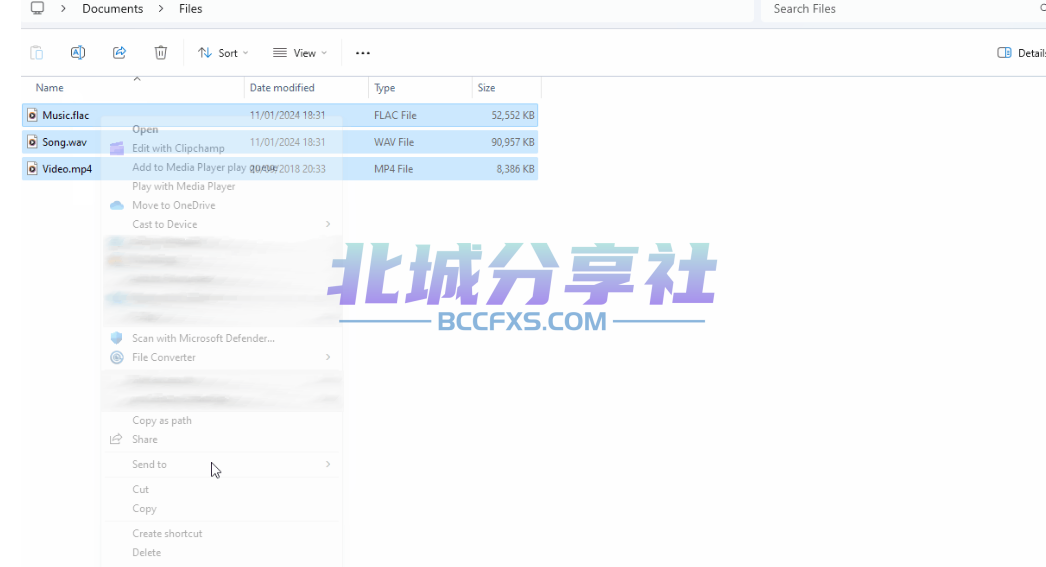Choose Copy as path
Screen dimensions: 1046x567
[221, 420]
